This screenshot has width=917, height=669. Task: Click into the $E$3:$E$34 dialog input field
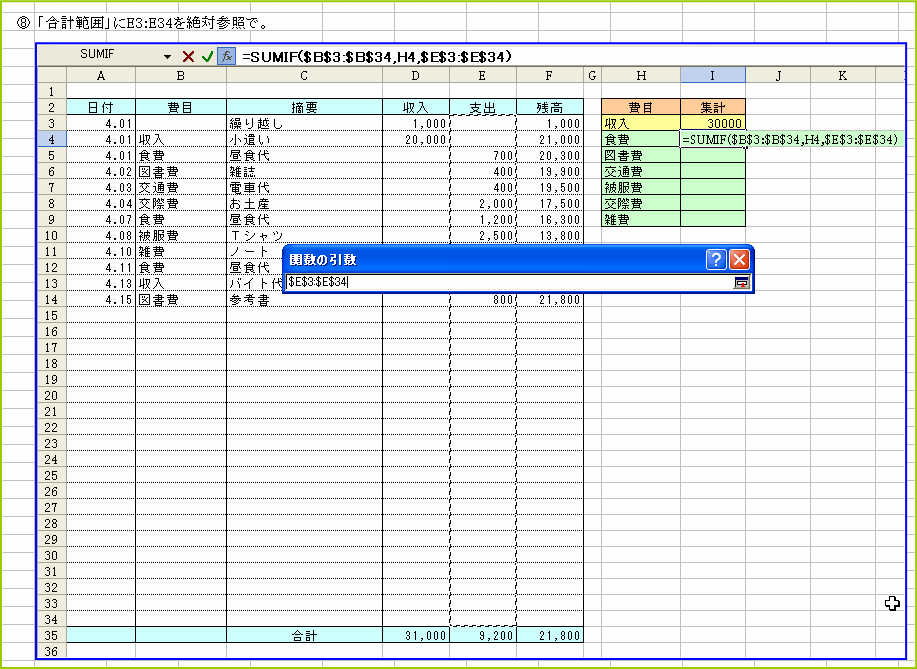(x=500, y=283)
